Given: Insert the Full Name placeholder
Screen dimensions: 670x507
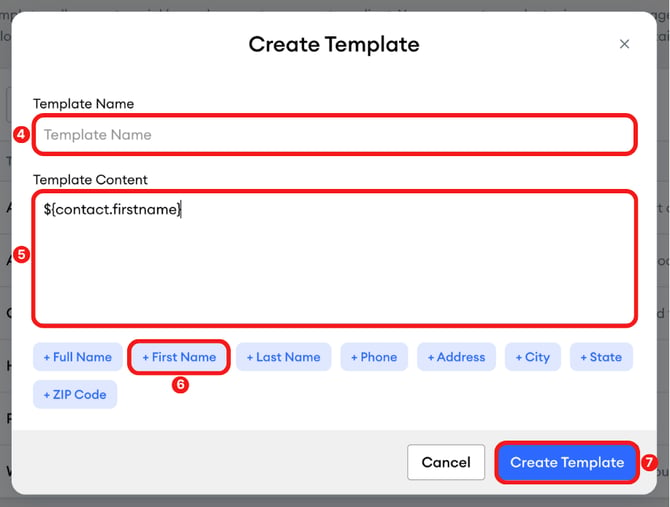Looking at the screenshot, I should tap(78, 357).
